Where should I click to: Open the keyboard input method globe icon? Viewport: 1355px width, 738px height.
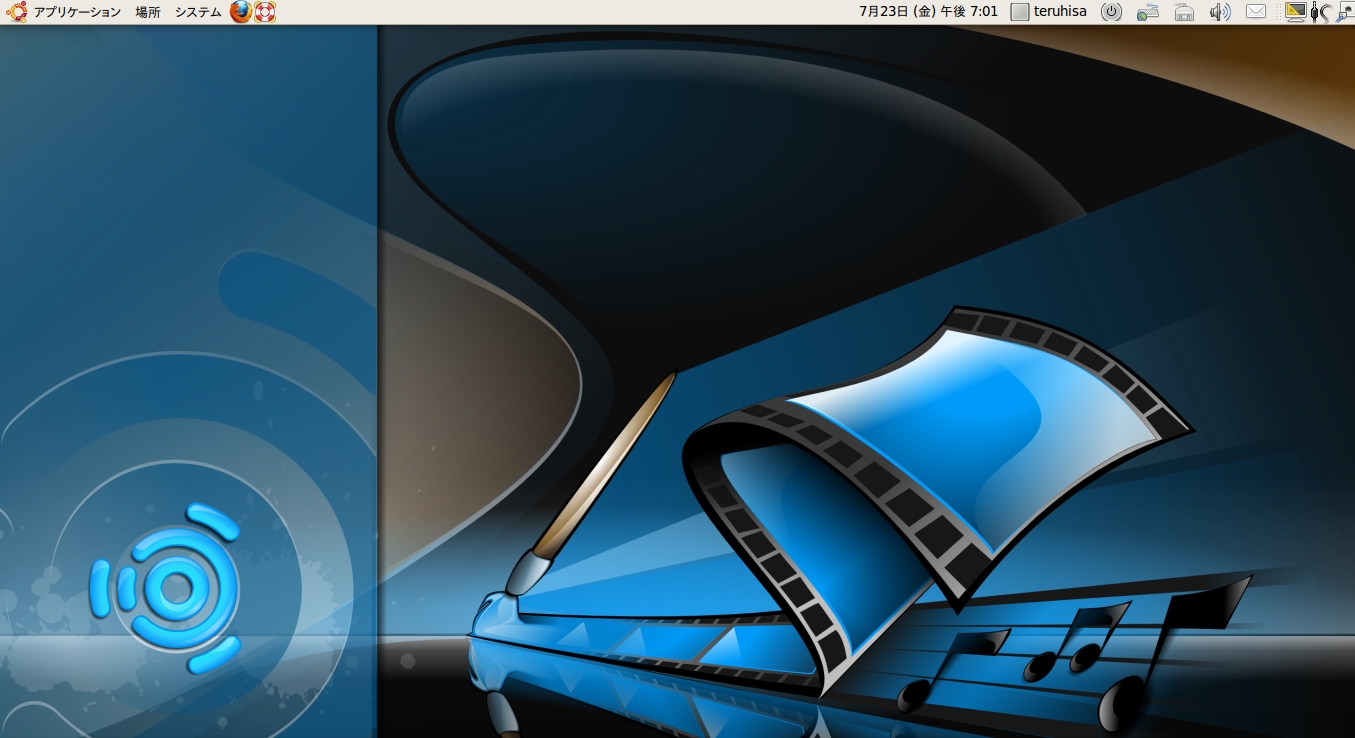[1148, 12]
